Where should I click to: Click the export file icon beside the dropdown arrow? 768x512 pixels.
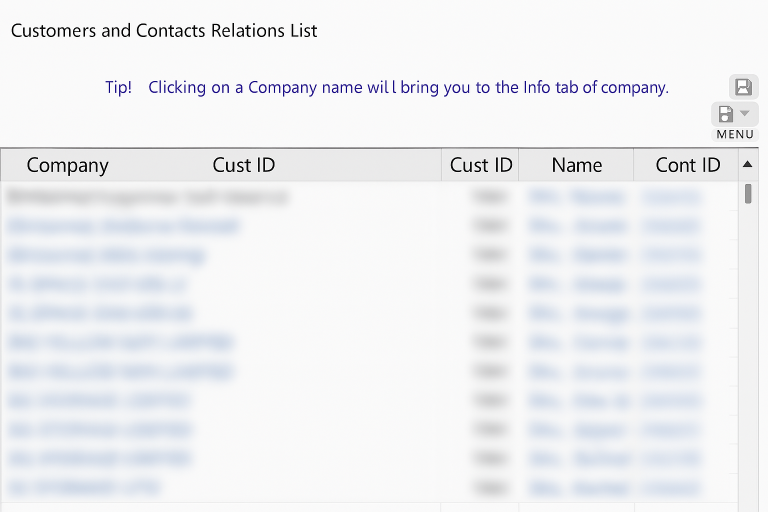click(x=726, y=114)
